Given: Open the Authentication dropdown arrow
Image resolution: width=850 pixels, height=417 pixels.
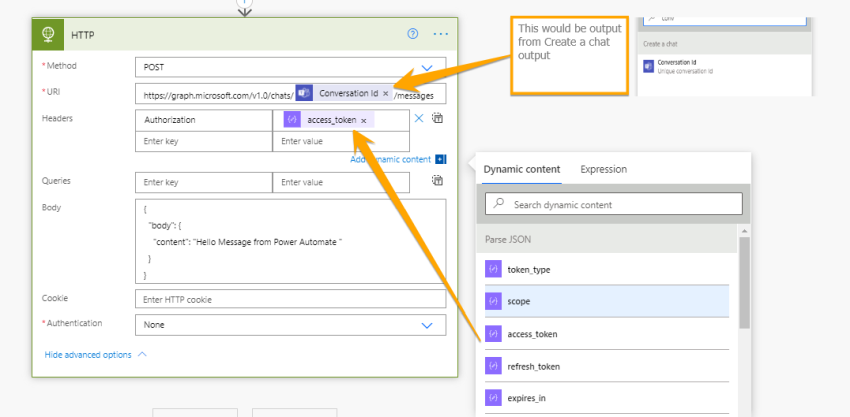Looking at the screenshot, I should (x=427, y=325).
